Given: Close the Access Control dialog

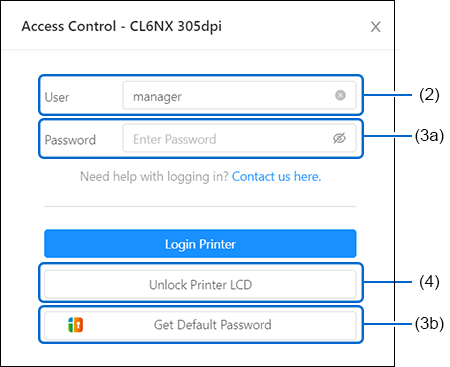Looking at the screenshot, I should coord(376,27).
